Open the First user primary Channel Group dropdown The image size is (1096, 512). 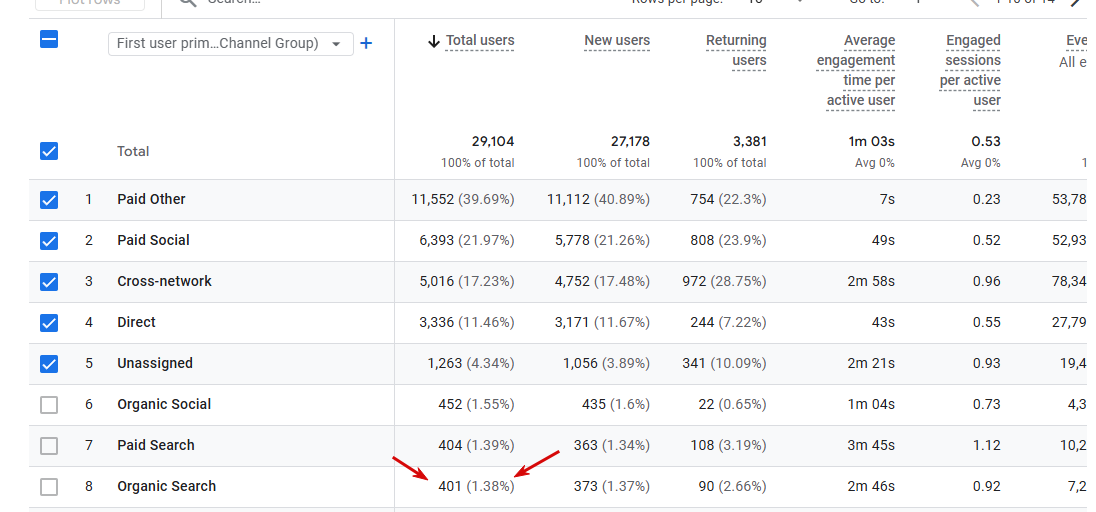click(x=230, y=44)
